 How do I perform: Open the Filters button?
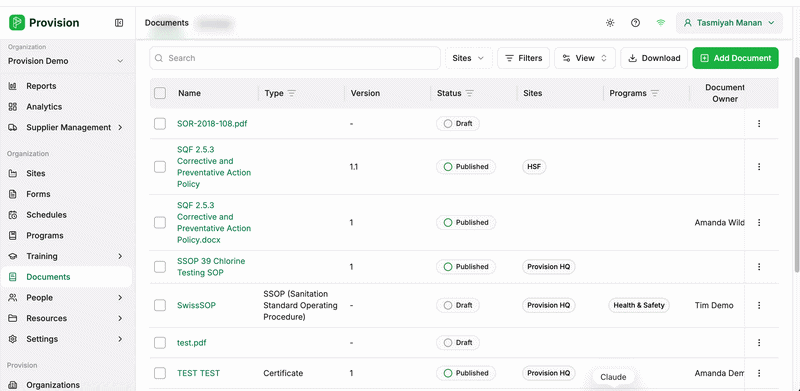(523, 58)
